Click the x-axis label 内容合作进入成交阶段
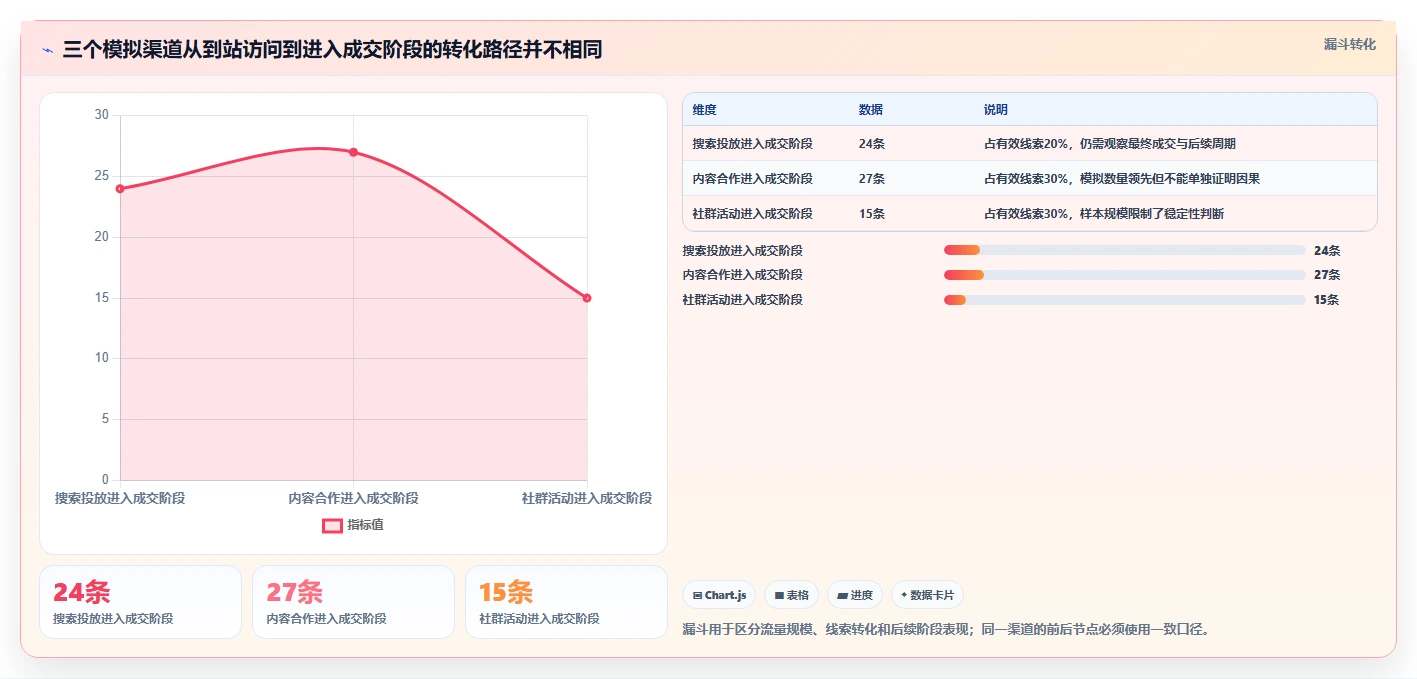Viewport: 1417px width, 679px height. click(353, 498)
